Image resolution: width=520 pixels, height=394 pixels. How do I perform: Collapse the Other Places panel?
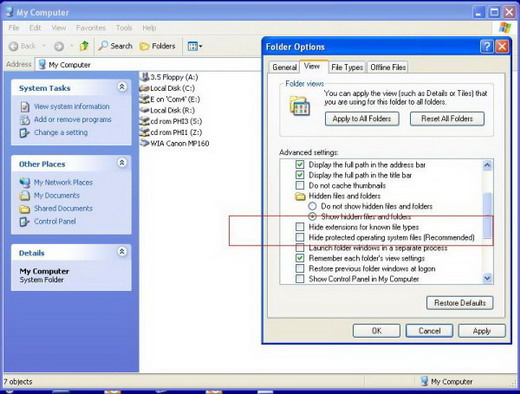122,163
